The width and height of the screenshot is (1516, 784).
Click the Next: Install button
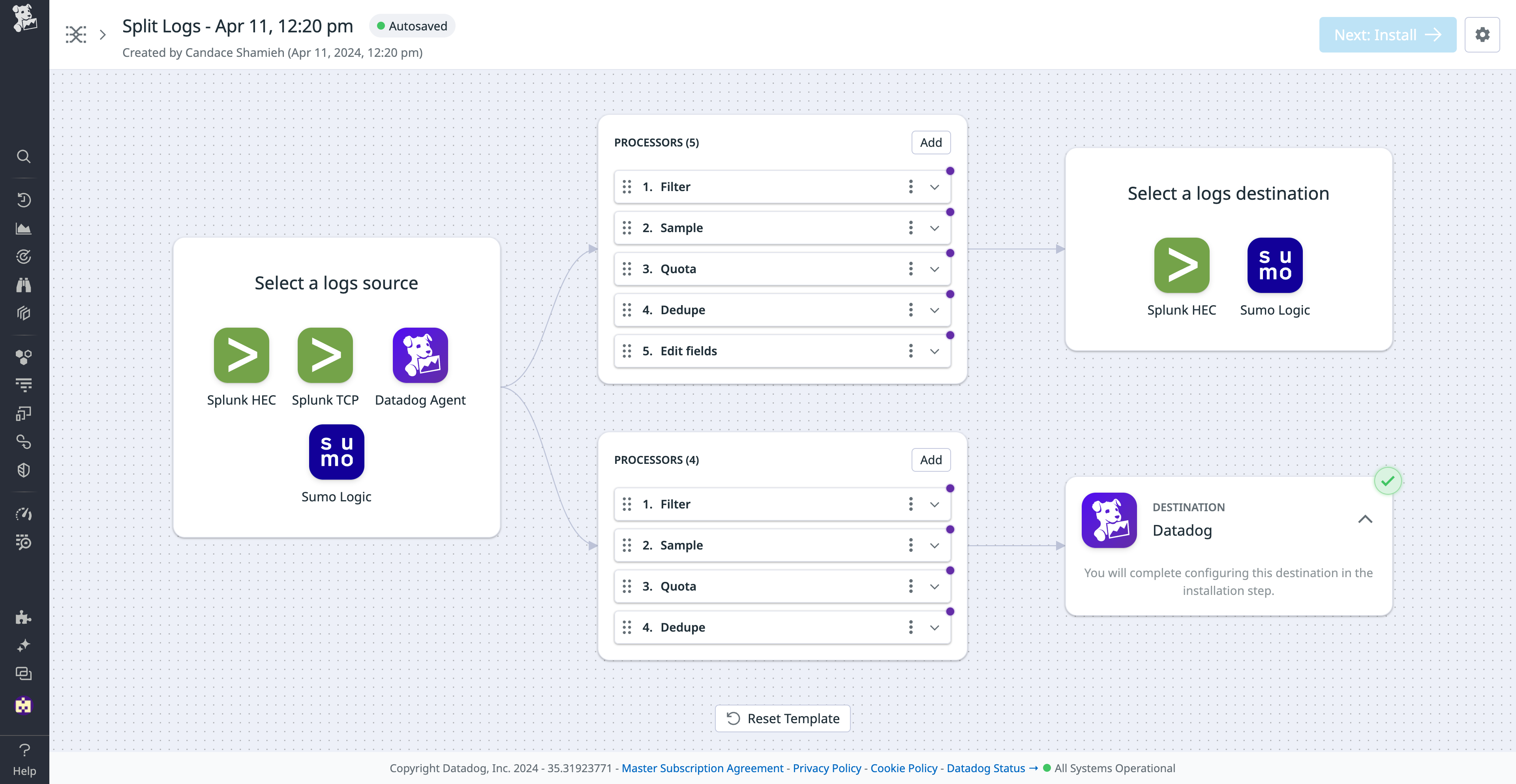1387,34
